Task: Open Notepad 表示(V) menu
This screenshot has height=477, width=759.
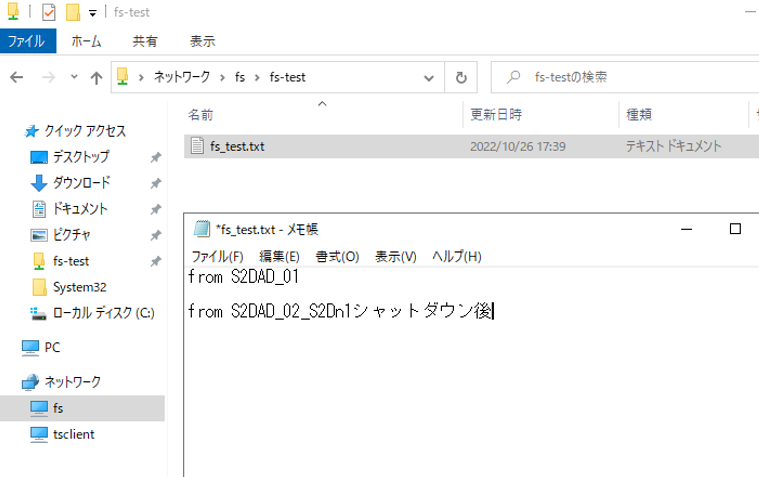Action: (x=395, y=256)
